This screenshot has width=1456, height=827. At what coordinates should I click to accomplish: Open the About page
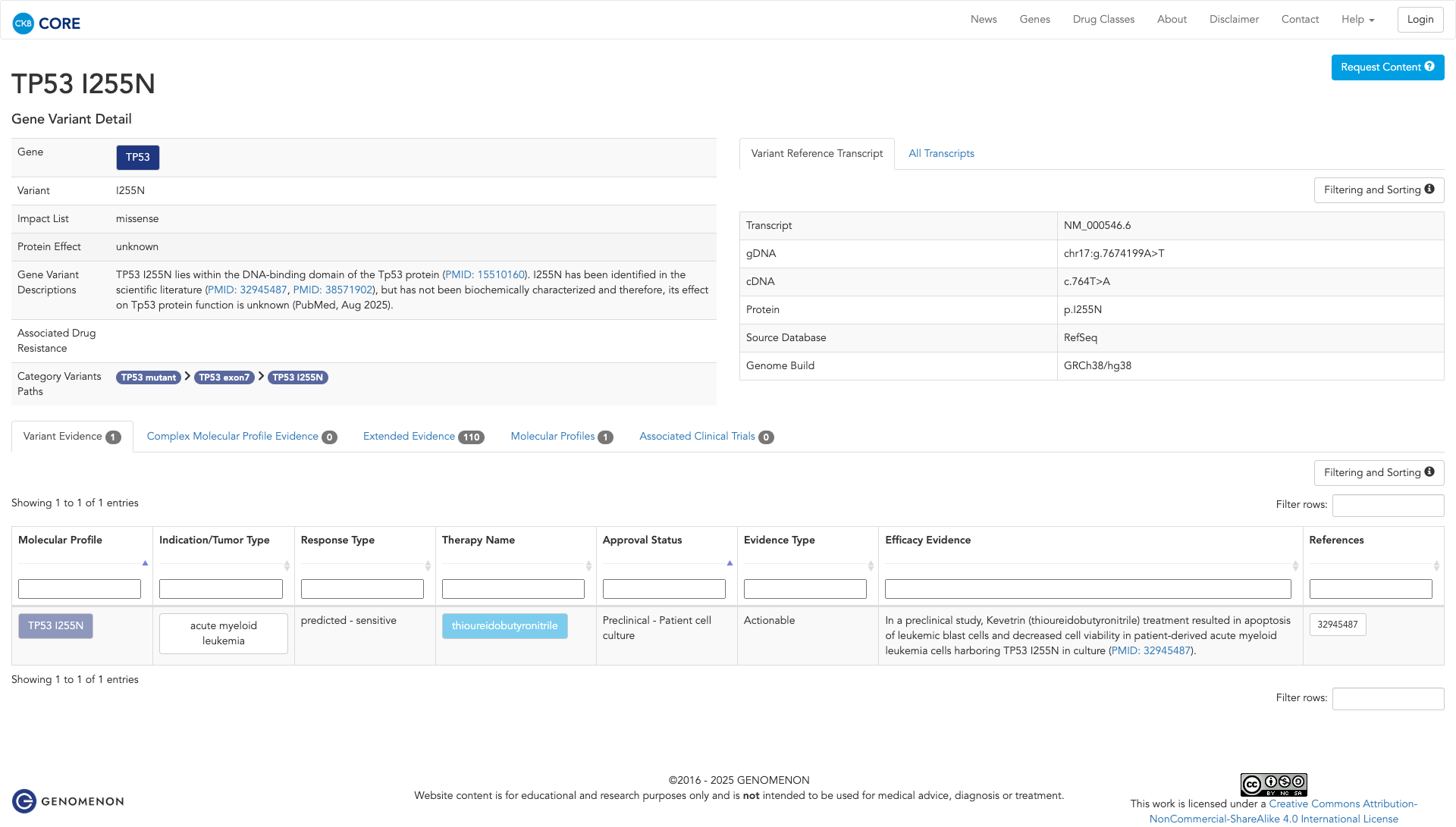[1172, 20]
